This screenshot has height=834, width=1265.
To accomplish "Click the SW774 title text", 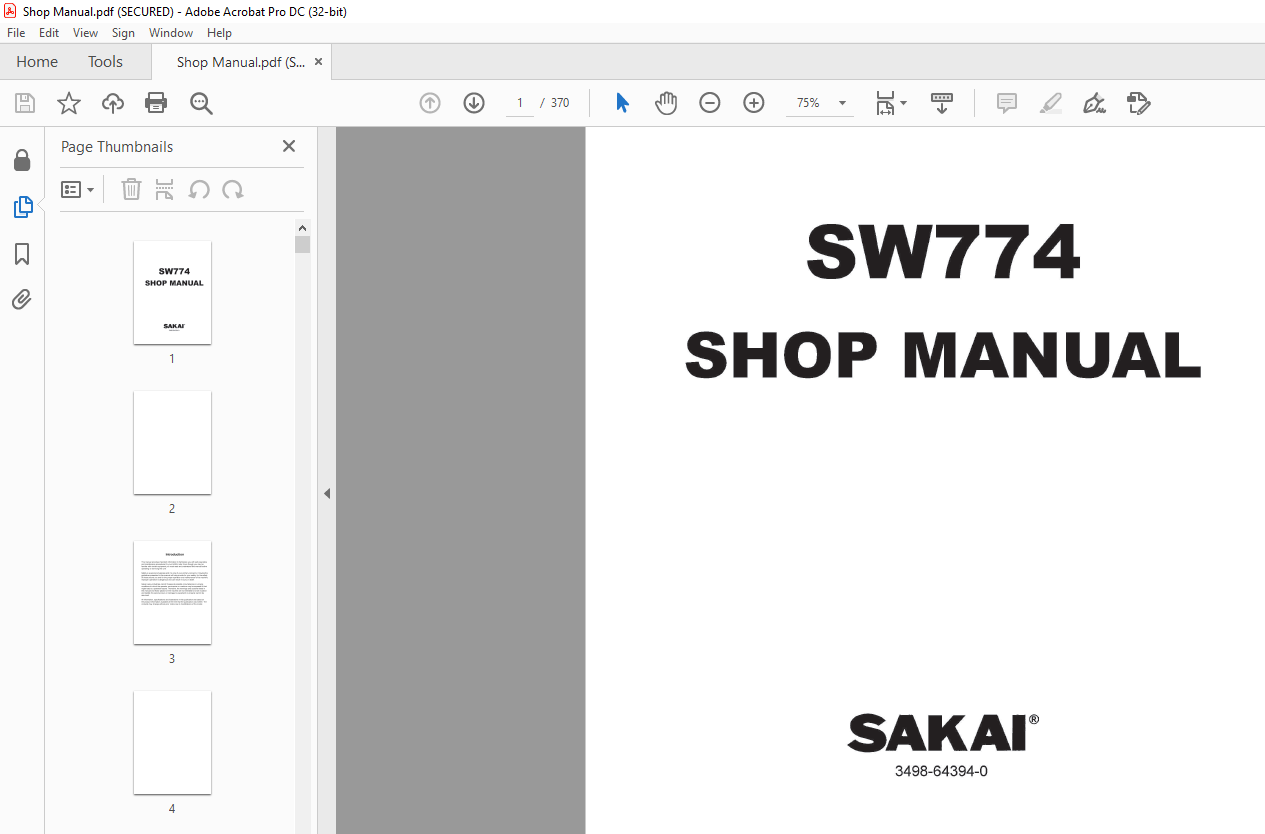I will pos(943,252).
